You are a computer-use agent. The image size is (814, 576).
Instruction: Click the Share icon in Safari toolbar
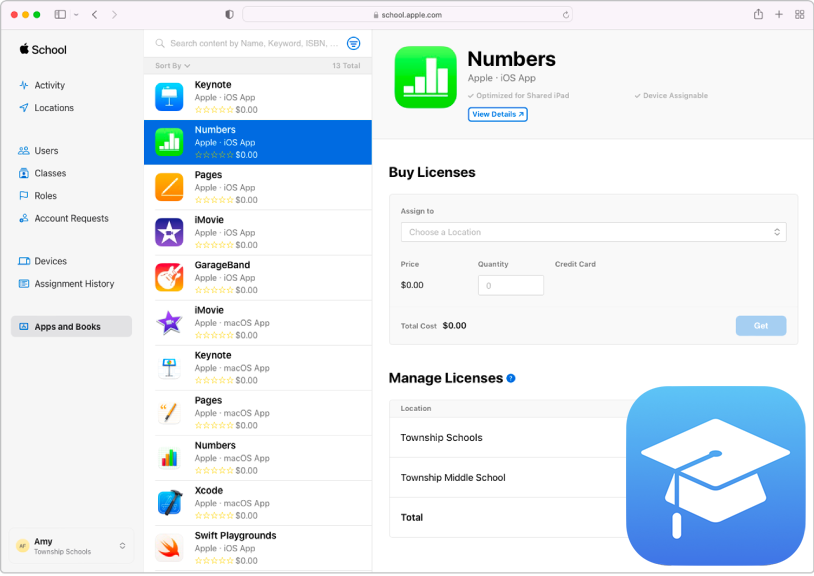click(x=758, y=15)
